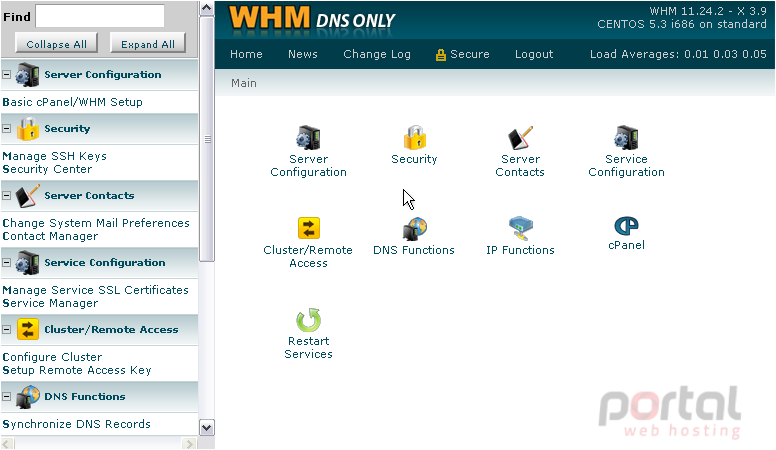
Task: Open the Server Configuration icon in main panel
Action: pos(308,138)
